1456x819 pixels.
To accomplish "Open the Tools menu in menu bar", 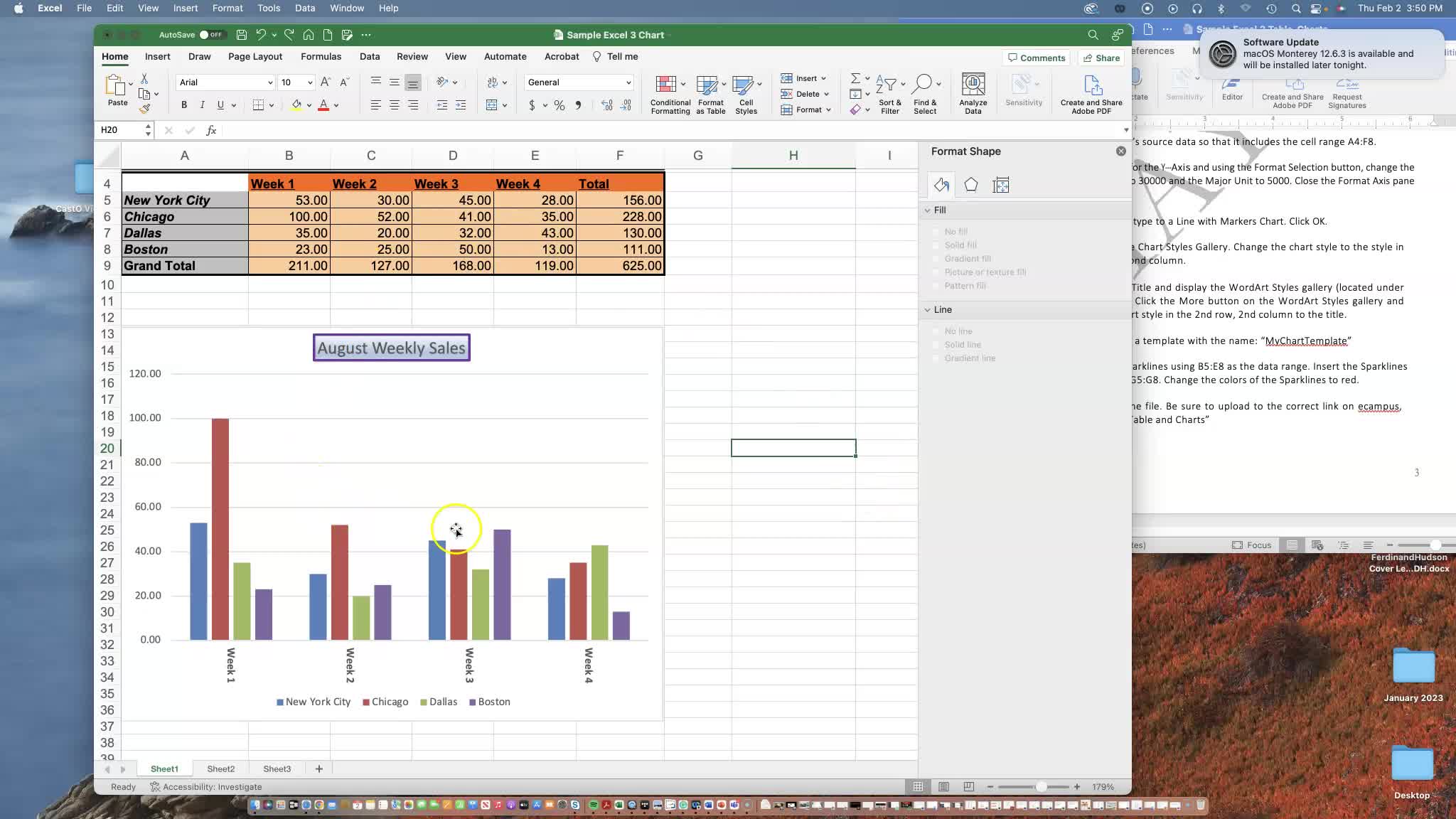I will click(268, 8).
